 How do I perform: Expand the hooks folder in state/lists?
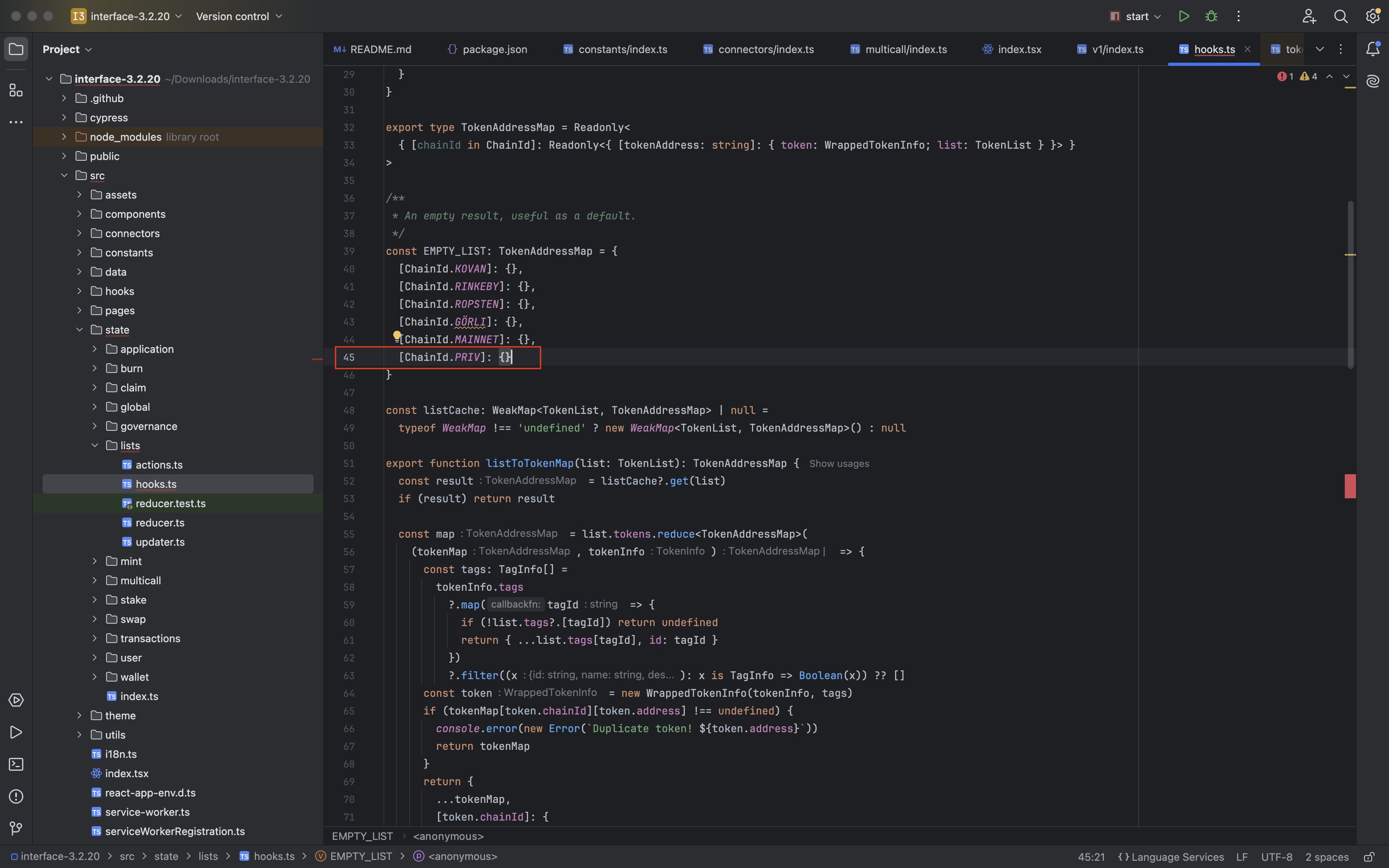pos(155,484)
